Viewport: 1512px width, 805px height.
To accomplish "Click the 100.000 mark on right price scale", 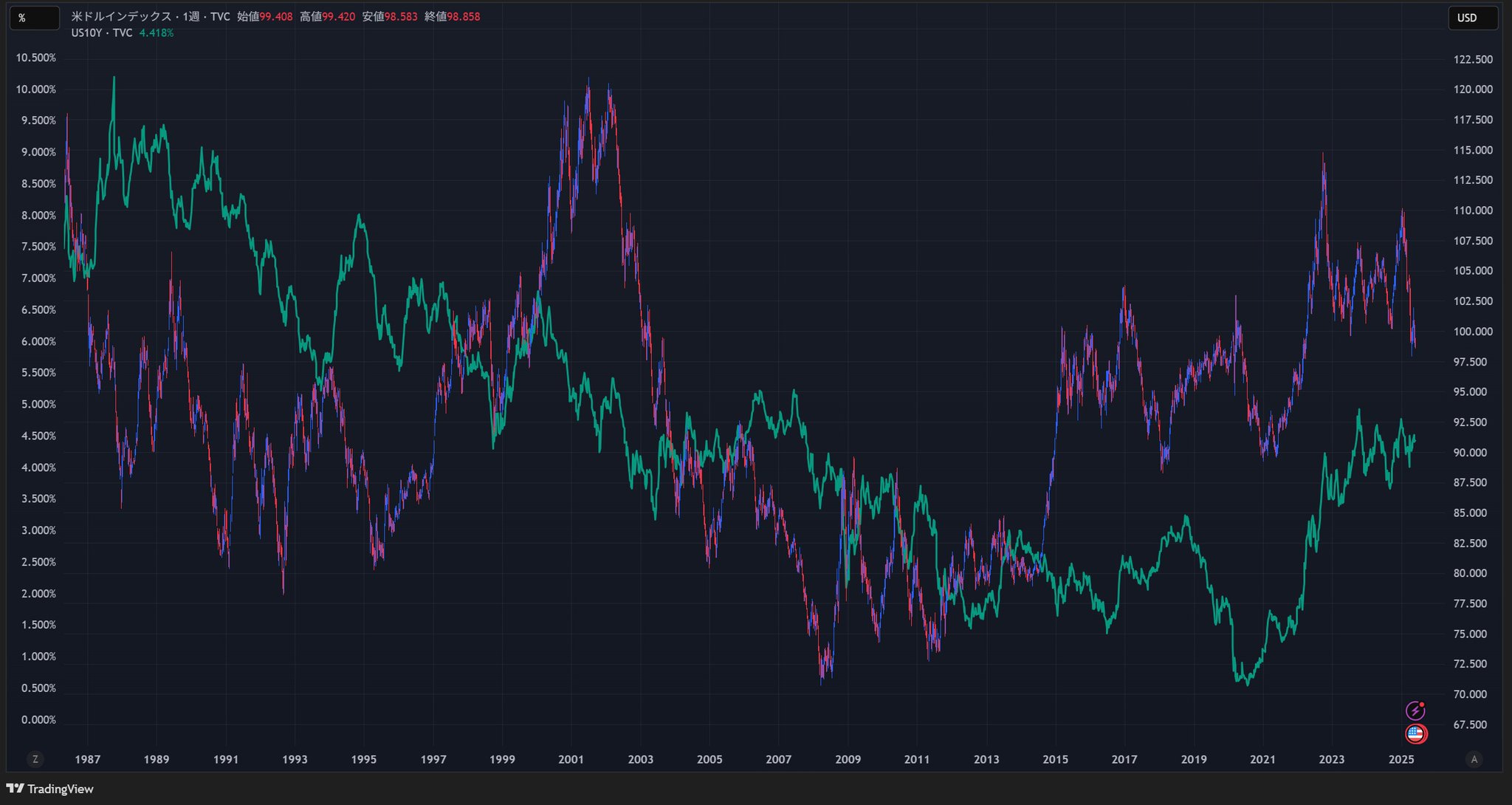I will [1472, 332].
